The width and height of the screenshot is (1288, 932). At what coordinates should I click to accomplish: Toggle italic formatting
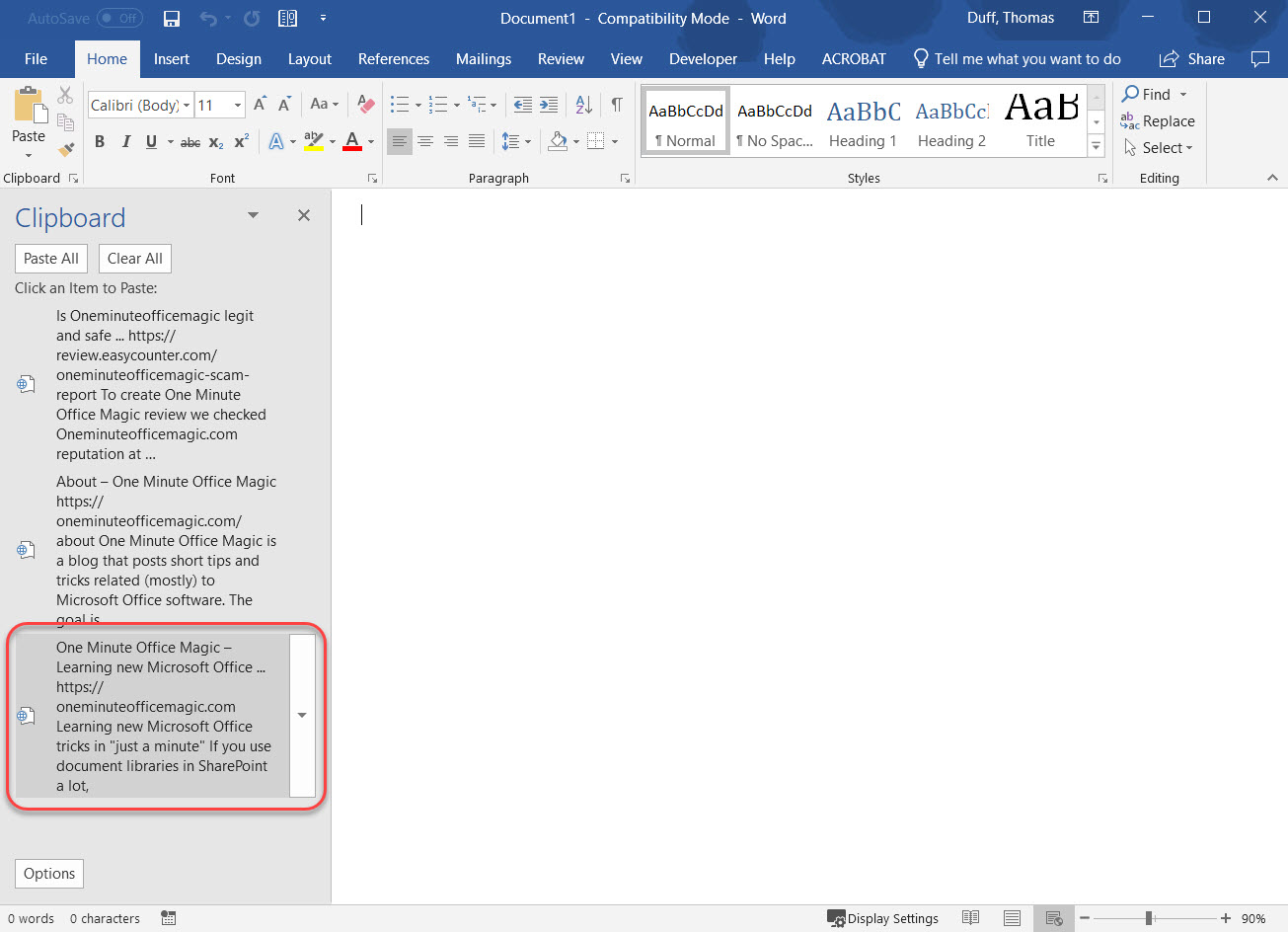pos(125,141)
